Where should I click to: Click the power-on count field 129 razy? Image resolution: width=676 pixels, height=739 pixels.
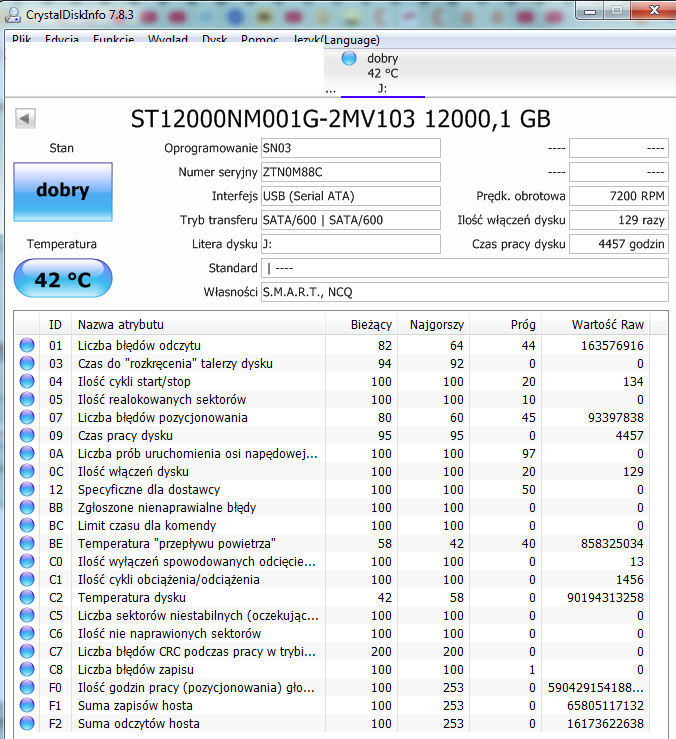point(619,220)
